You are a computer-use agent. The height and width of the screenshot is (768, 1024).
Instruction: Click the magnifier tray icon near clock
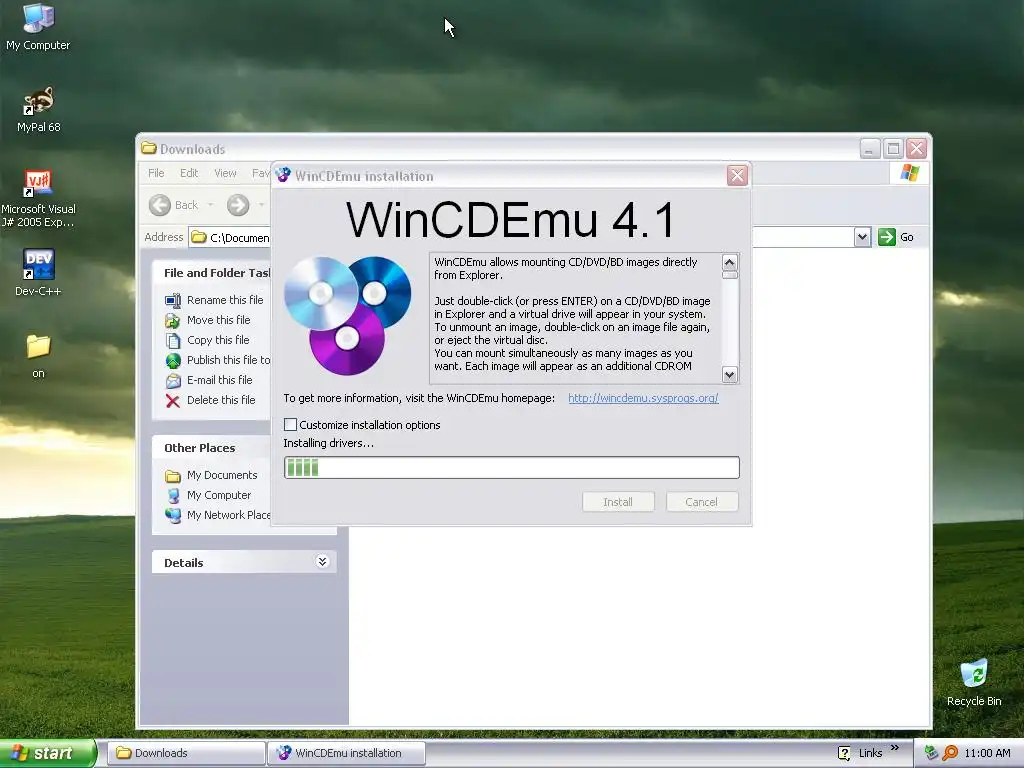950,753
